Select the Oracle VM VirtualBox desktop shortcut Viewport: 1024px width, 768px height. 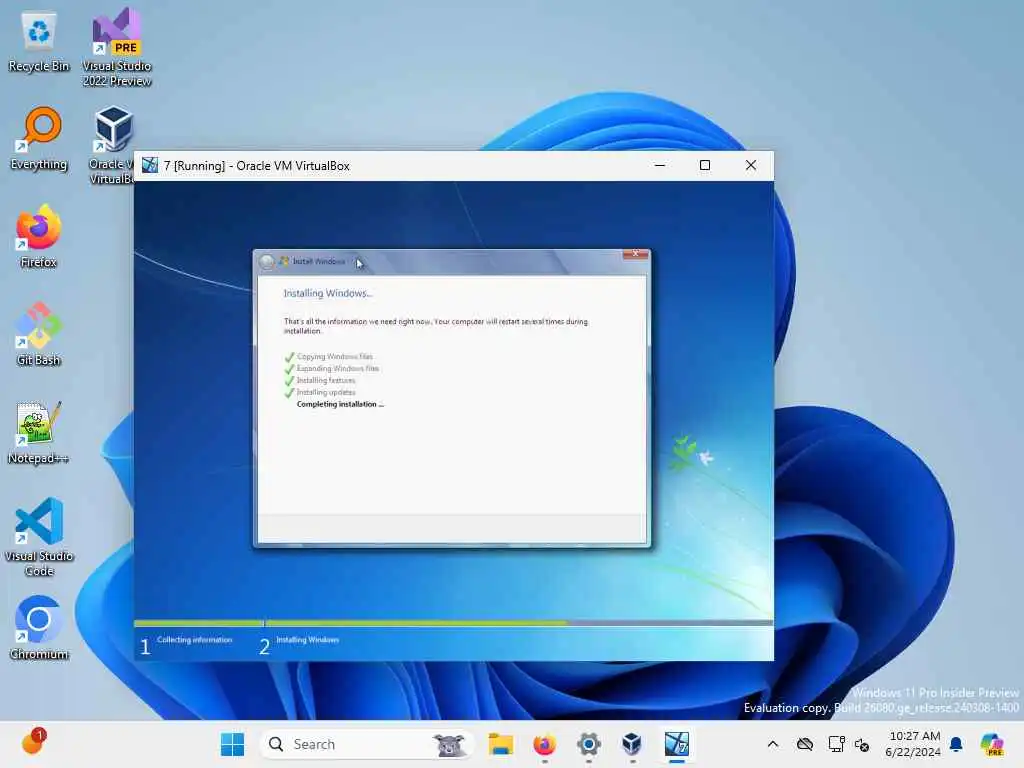(112, 145)
